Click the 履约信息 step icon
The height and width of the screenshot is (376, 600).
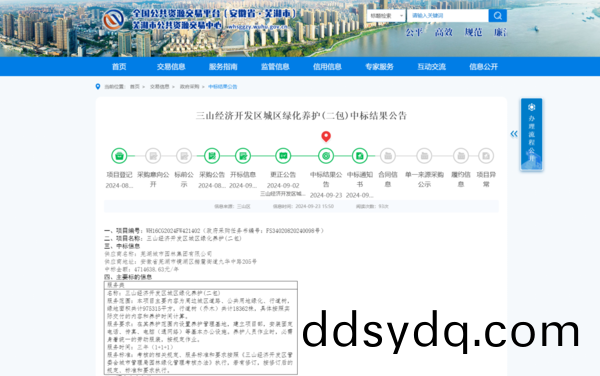[461, 156]
